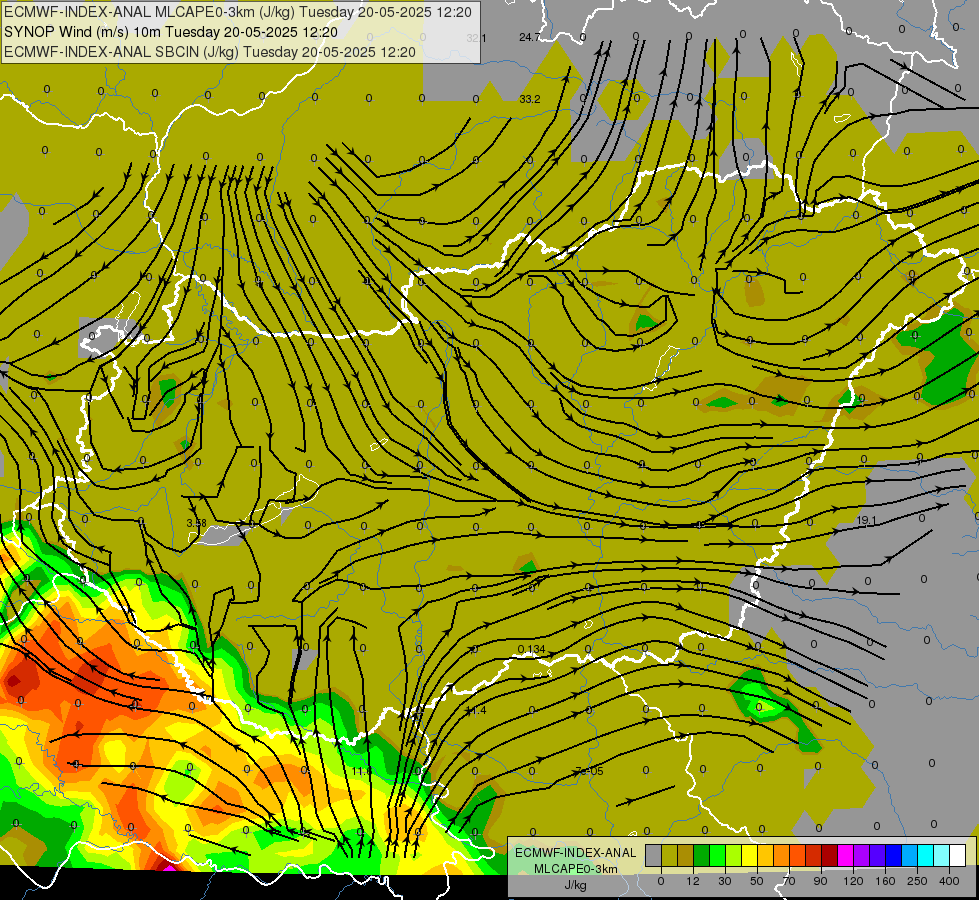The image size is (979, 900).
Task: Click the legend value 70
Action: (789, 881)
